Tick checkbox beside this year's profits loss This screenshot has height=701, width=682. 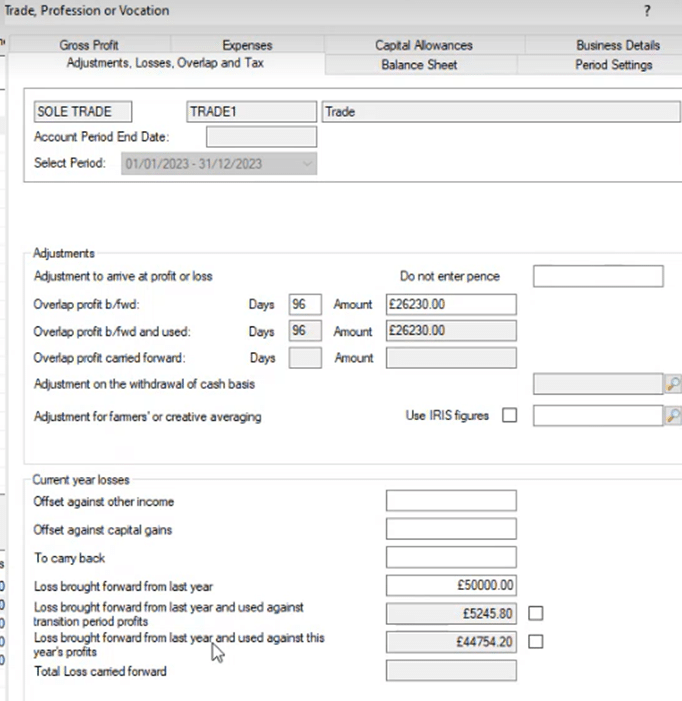535,642
